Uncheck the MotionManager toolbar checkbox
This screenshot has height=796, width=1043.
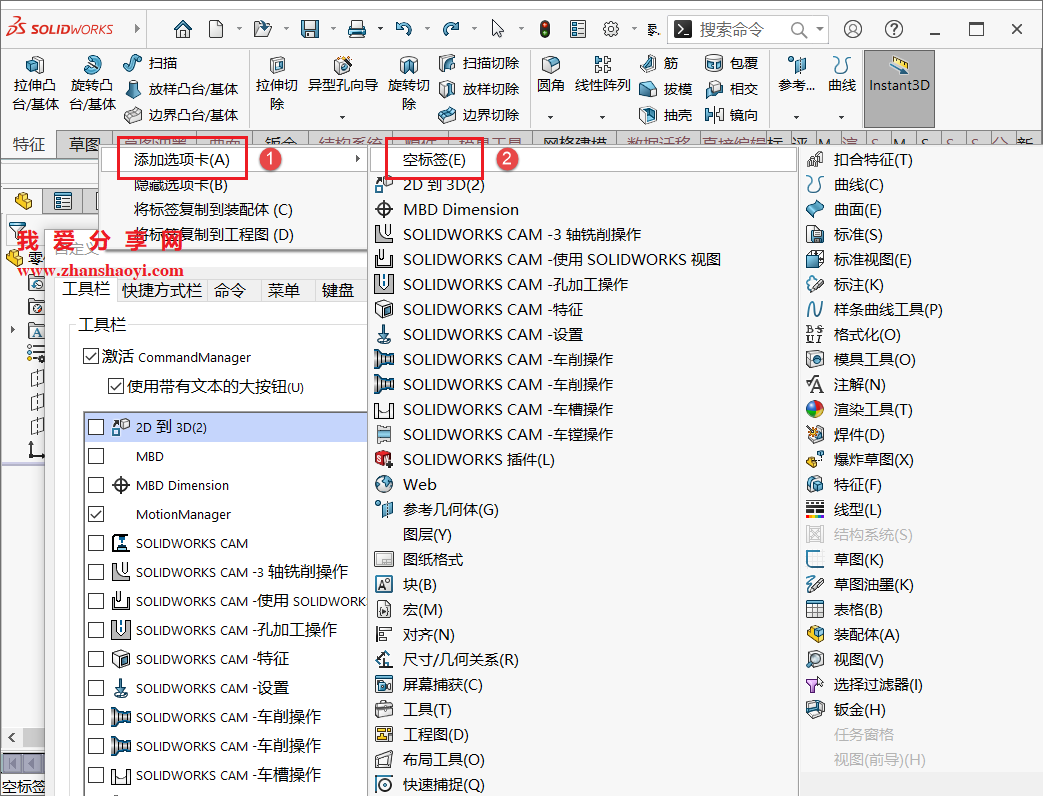click(x=94, y=512)
